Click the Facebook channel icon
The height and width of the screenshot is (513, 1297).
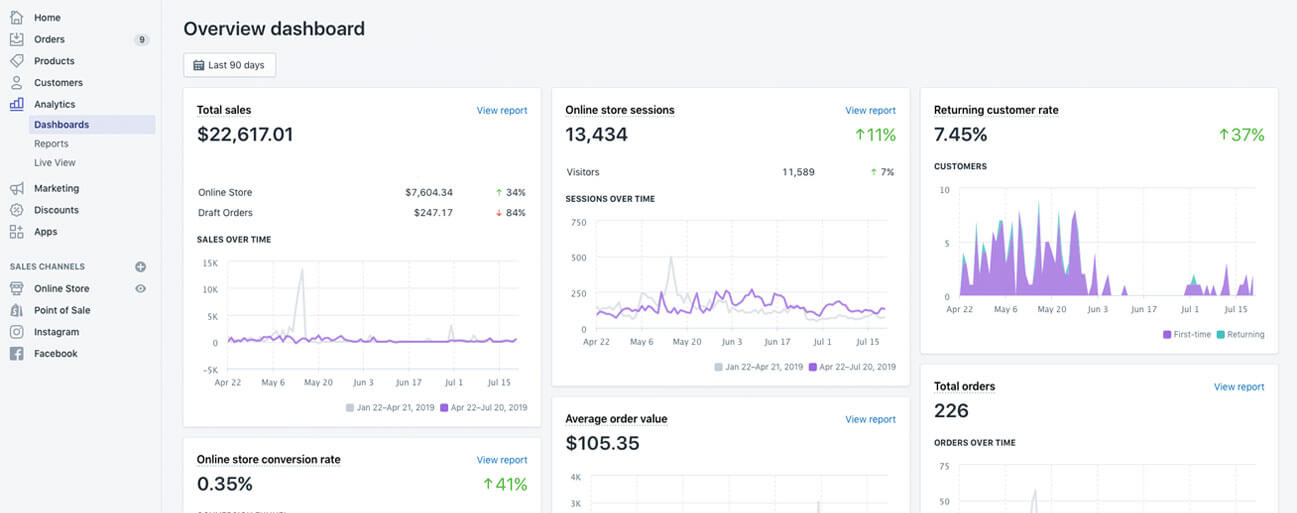16,354
